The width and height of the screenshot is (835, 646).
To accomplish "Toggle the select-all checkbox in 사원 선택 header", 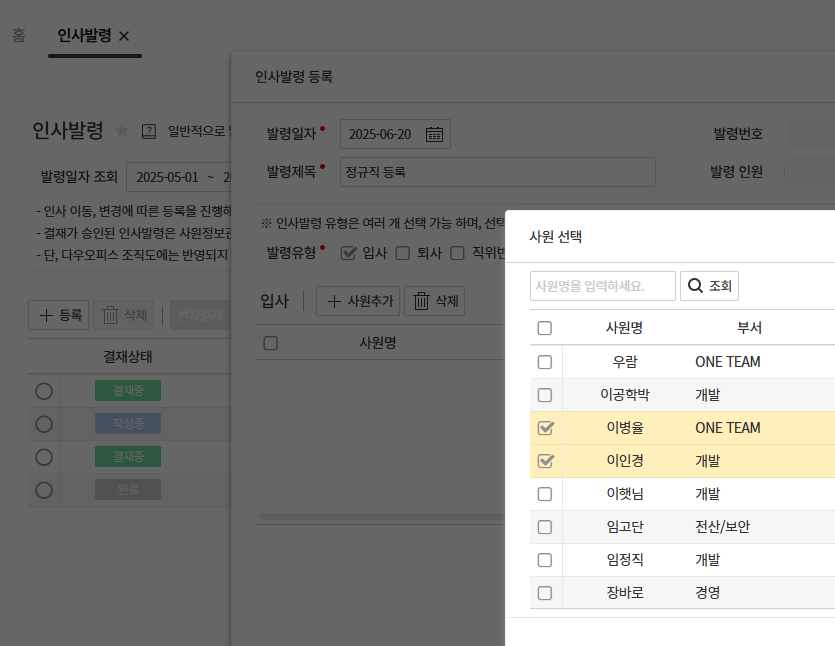I will click(545, 328).
